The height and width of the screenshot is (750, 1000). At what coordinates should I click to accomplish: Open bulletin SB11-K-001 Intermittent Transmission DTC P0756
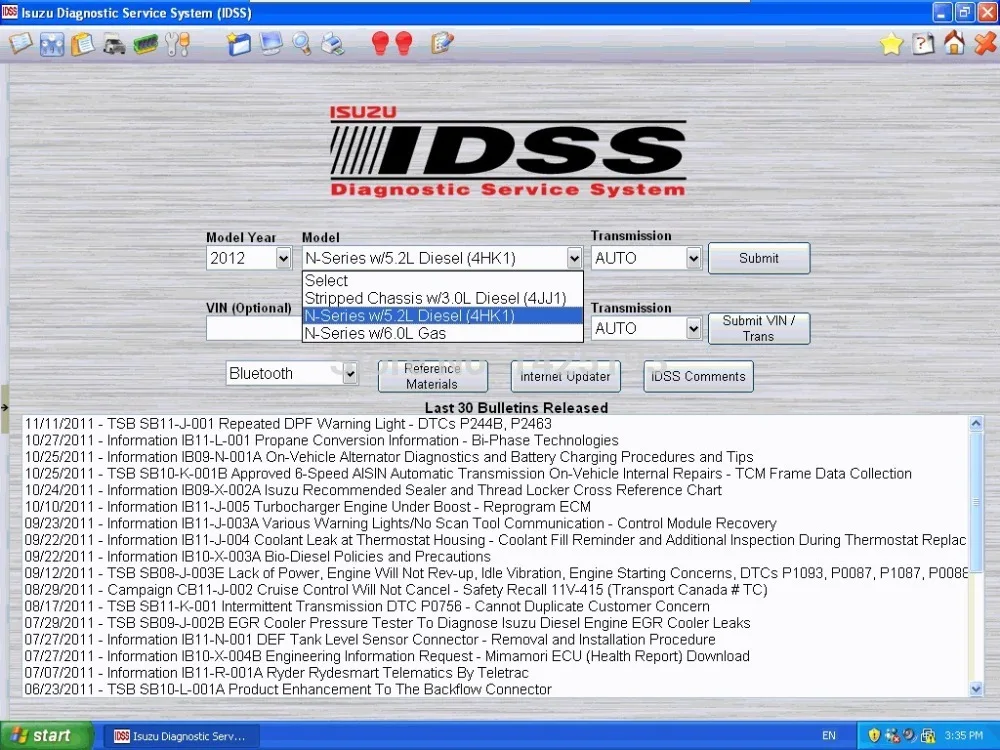pyautogui.click(x=367, y=606)
